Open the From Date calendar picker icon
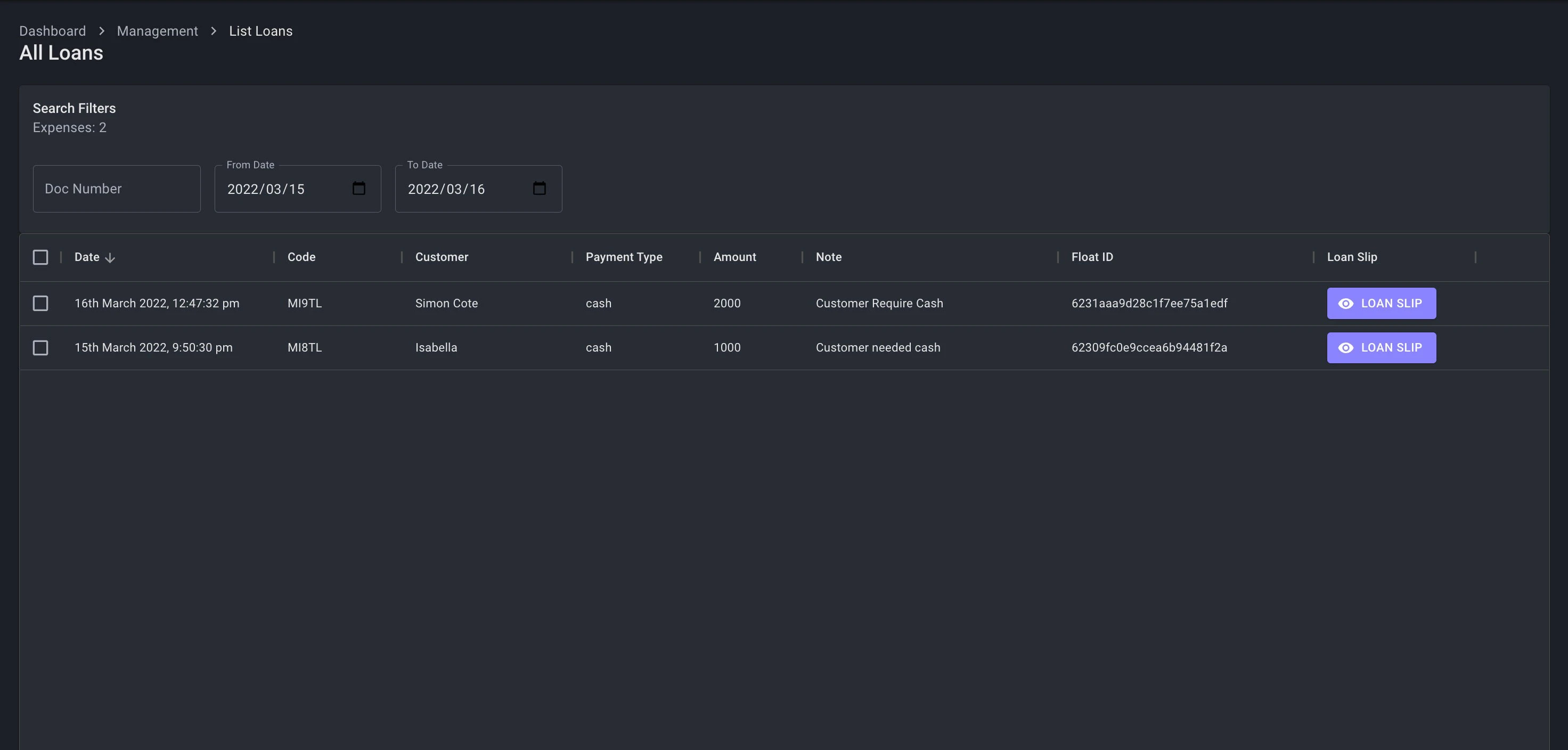The image size is (1568, 750). 358,188
